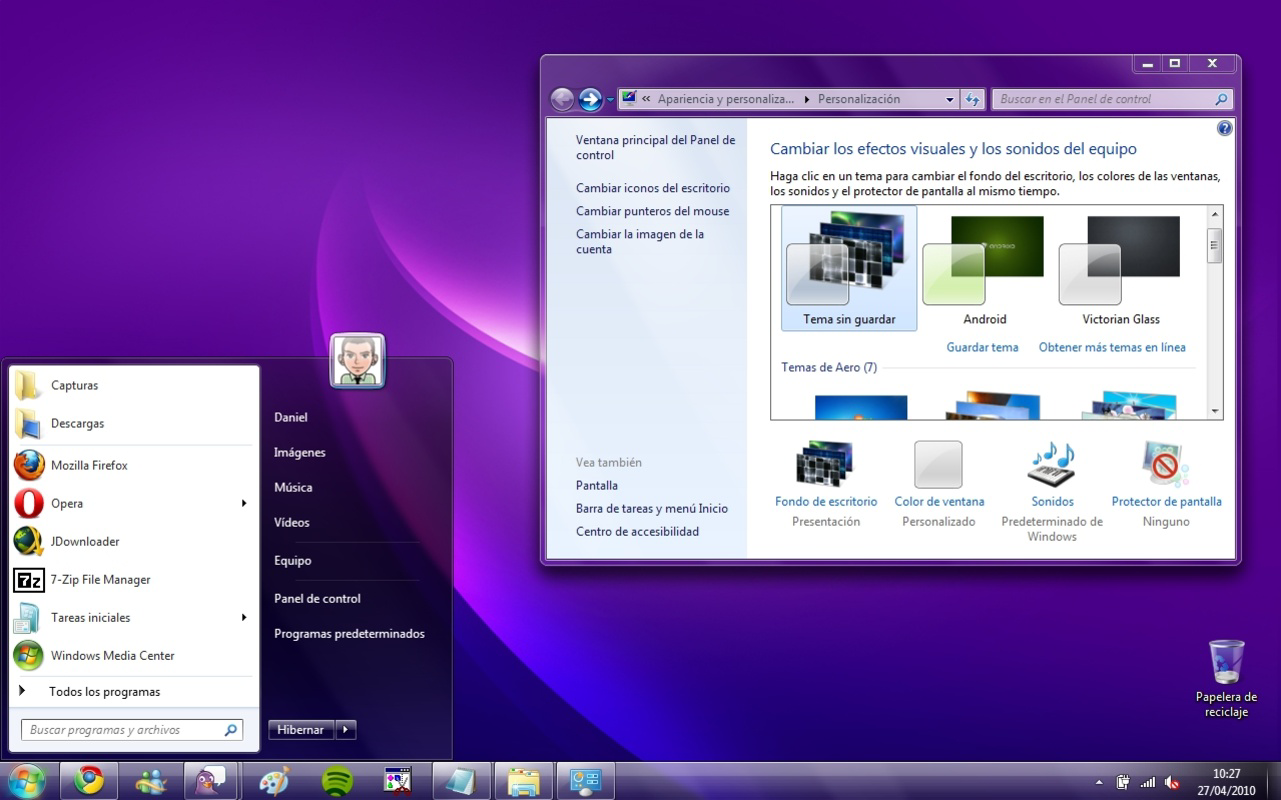1281x800 pixels.
Task: Open Spotify from the taskbar
Action: (337, 781)
